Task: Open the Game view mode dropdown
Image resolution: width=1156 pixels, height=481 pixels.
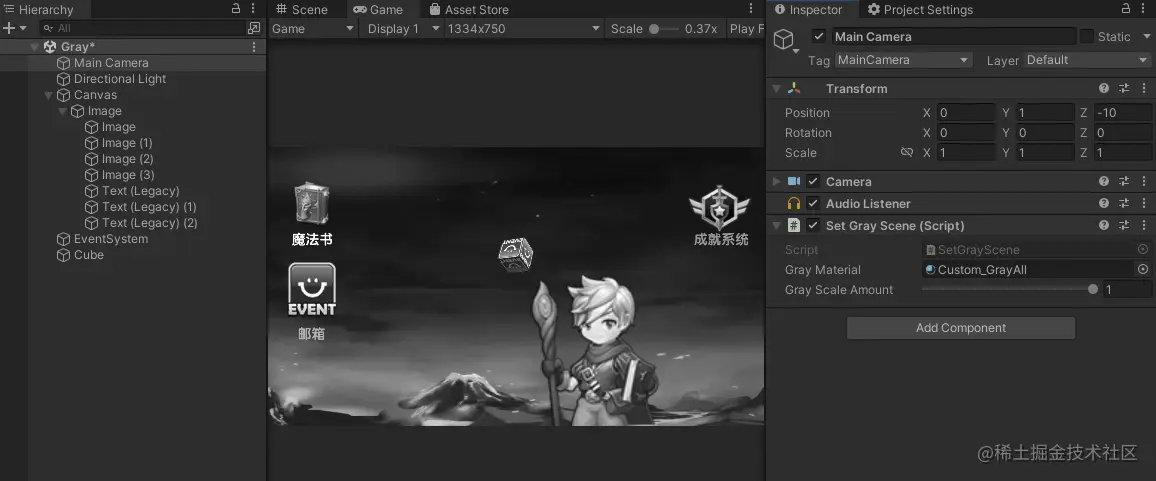Action: pos(313,29)
